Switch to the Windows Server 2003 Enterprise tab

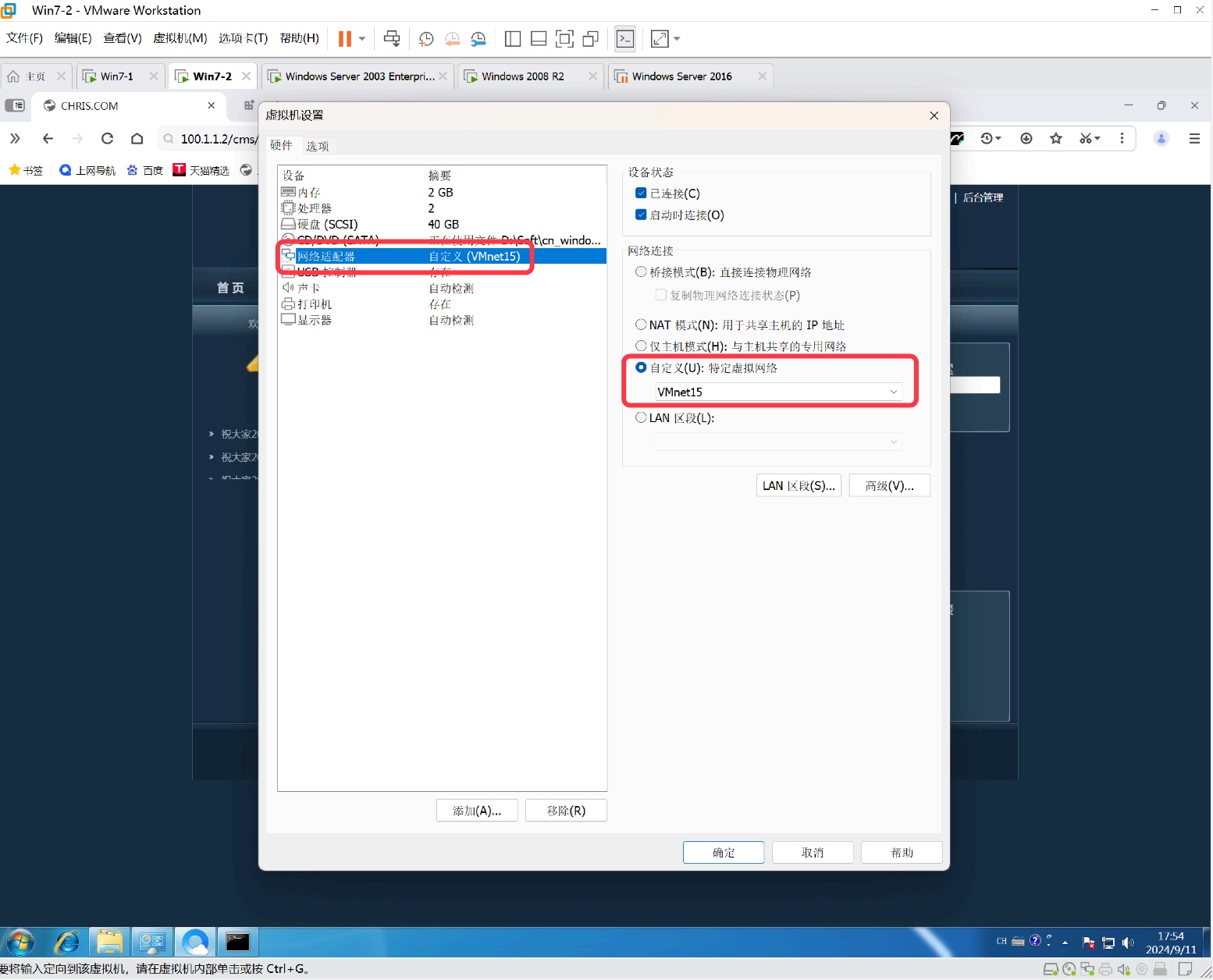360,76
